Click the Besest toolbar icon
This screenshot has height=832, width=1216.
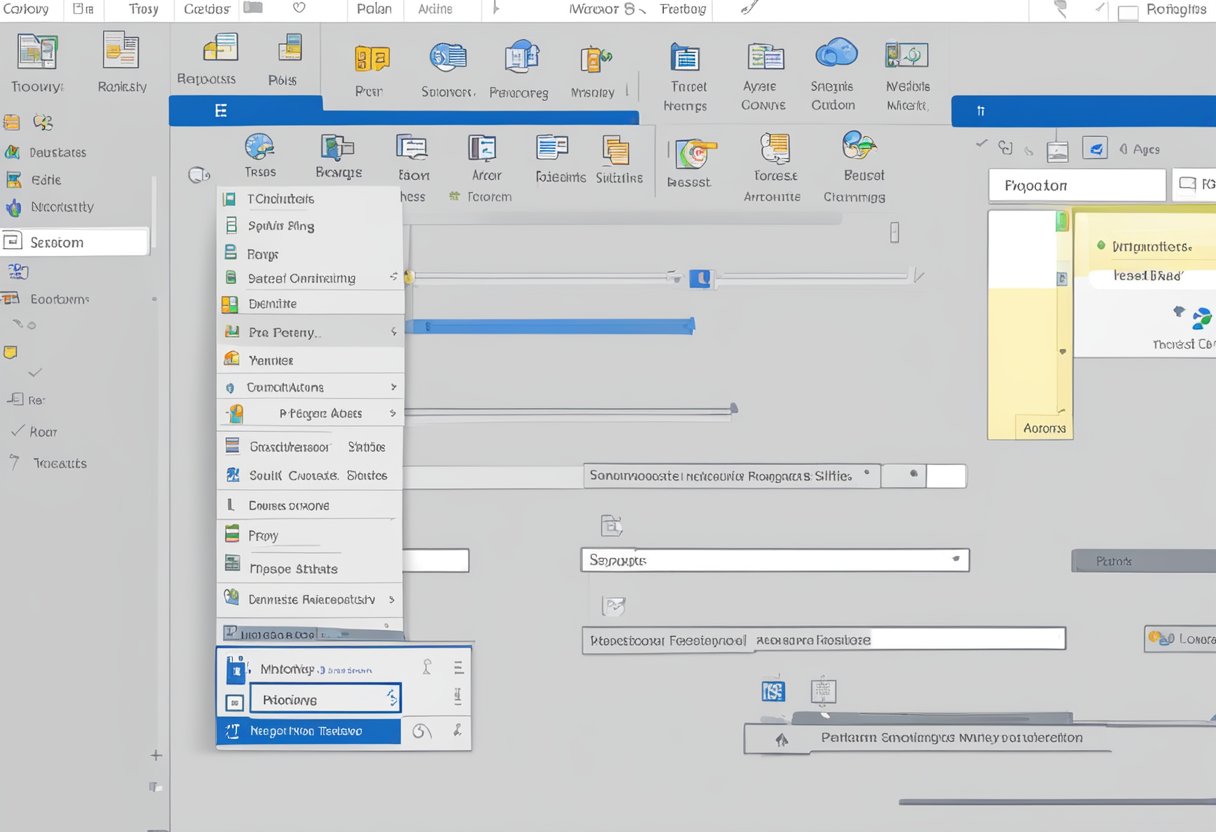pyautogui.click(x=691, y=154)
